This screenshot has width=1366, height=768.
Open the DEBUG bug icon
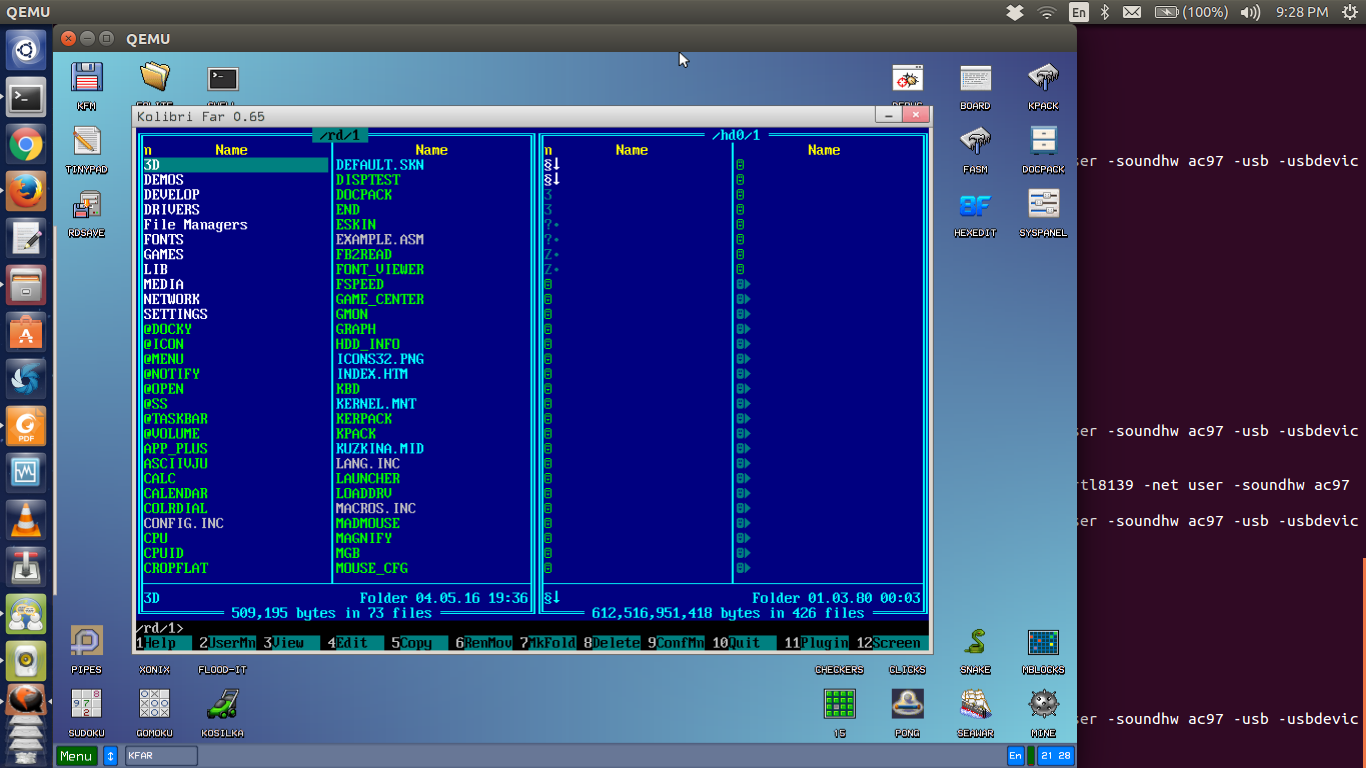pos(907,78)
